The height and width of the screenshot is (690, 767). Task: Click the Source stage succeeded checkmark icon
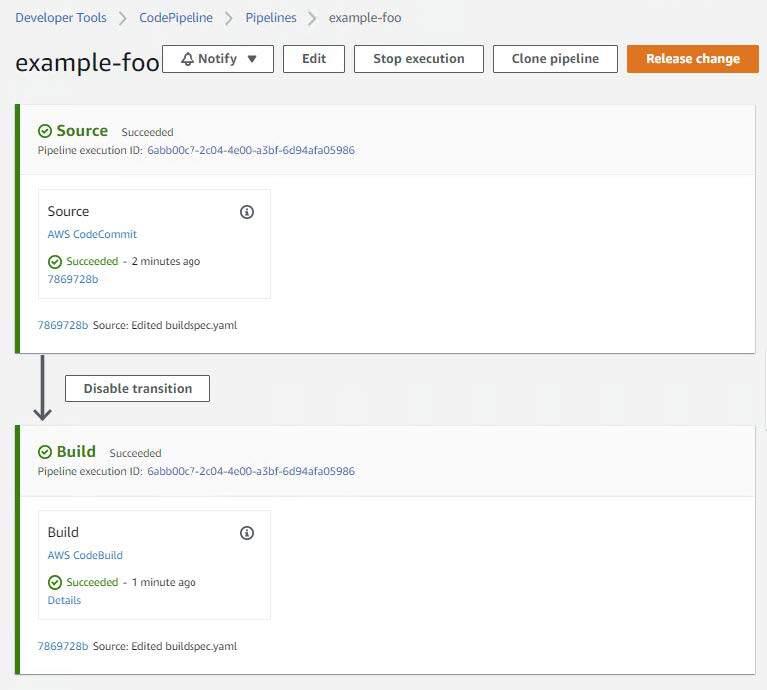pos(45,131)
